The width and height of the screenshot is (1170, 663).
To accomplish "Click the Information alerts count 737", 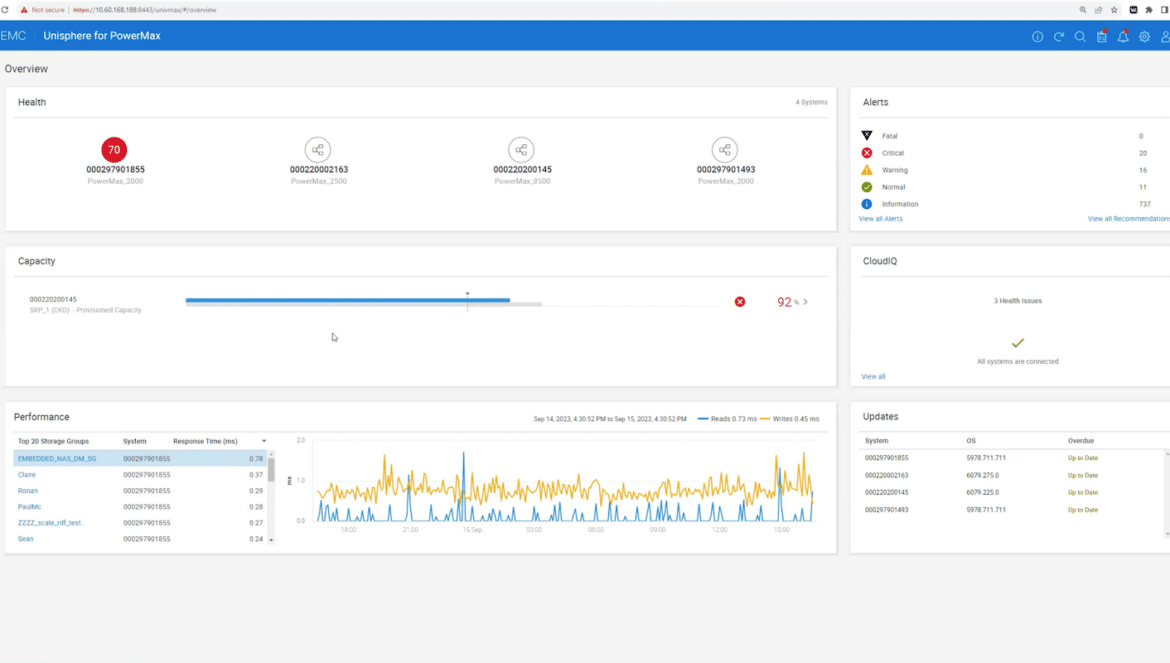I will [x=1145, y=204].
